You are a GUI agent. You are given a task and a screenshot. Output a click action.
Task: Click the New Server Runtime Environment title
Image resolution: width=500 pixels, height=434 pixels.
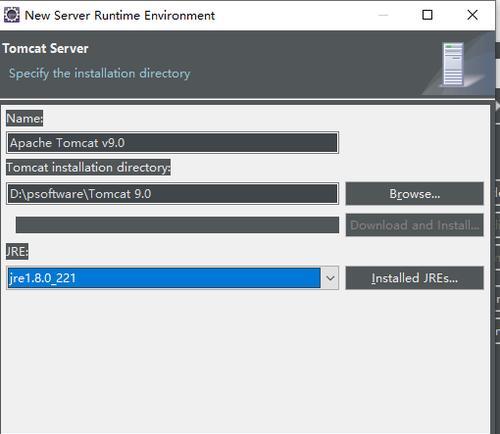click(120, 16)
